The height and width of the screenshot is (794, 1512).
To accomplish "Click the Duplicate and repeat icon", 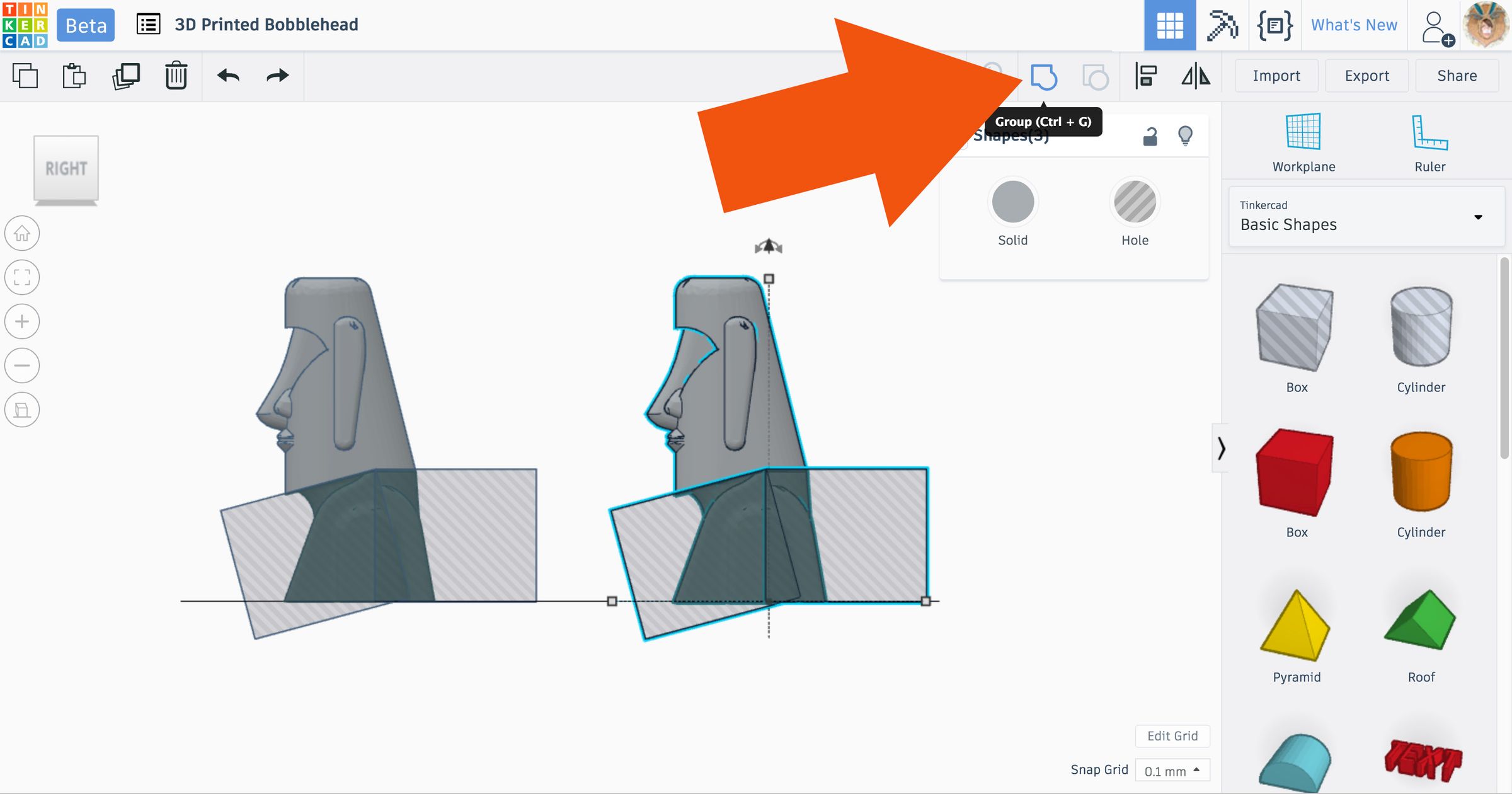I will [x=126, y=76].
